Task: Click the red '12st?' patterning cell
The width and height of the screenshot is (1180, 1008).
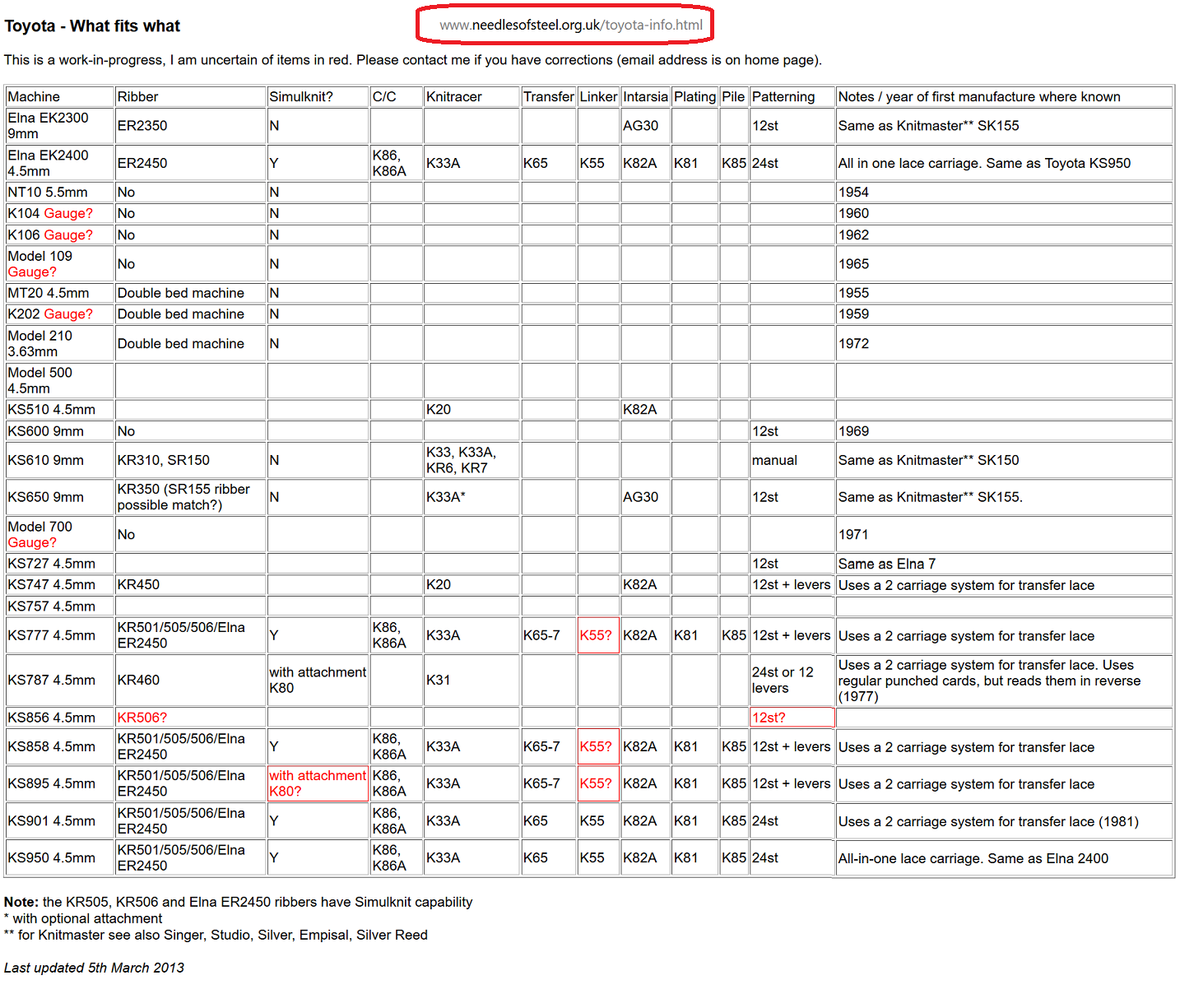Action: (792, 718)
